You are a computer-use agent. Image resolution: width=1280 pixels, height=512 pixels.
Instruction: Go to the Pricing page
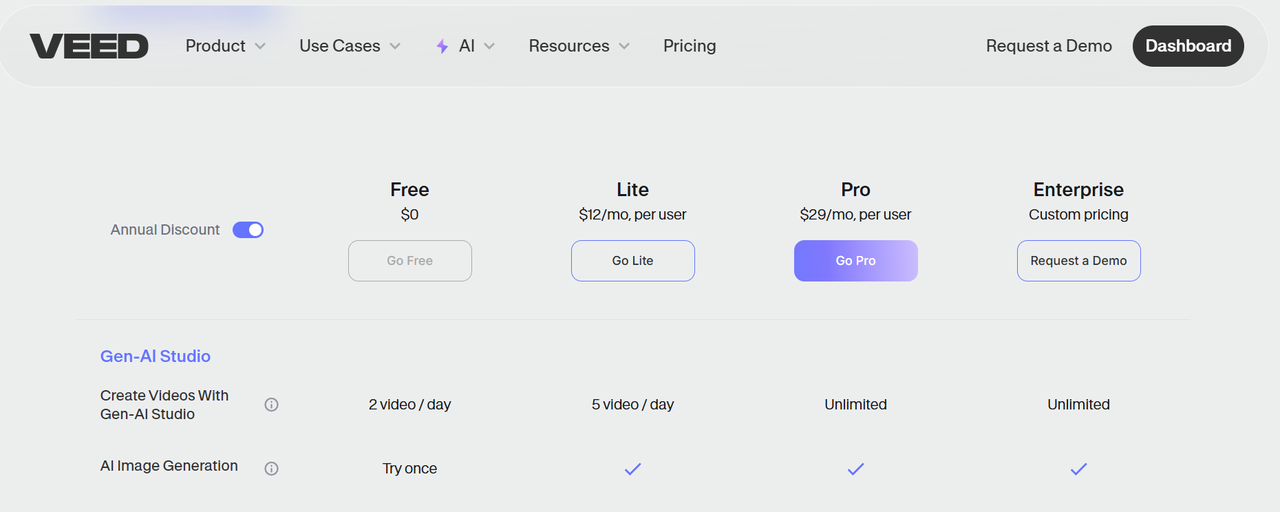(x=689, y=46)
